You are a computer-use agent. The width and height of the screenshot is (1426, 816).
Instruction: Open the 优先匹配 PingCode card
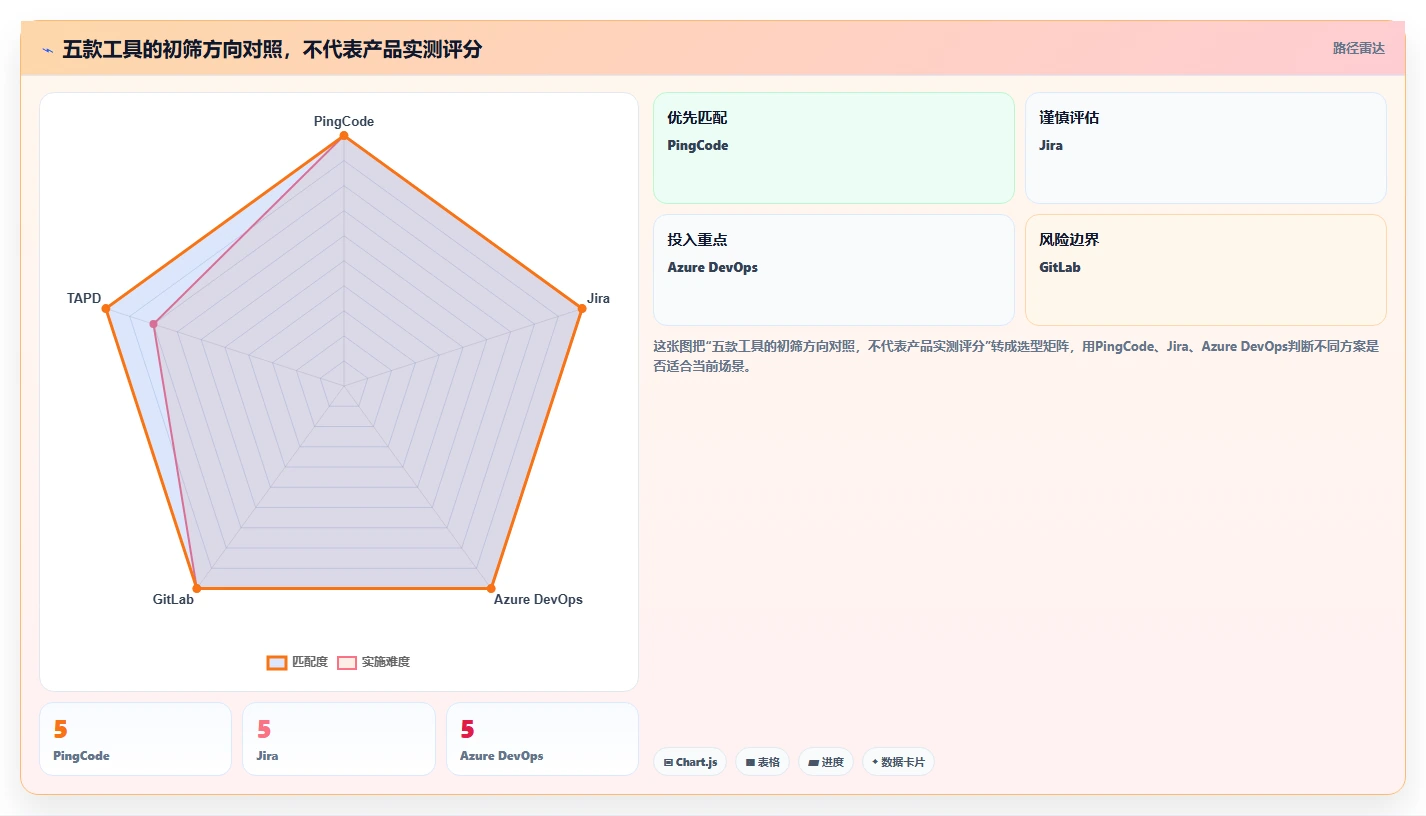tap(834, 148)
